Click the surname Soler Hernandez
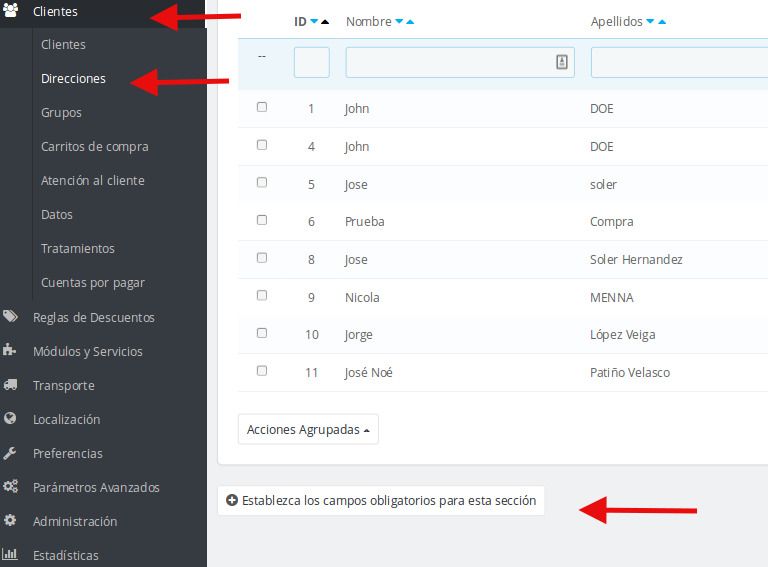Screen dimensions: 768x567 pyautogui.click(x=636, y=259)
